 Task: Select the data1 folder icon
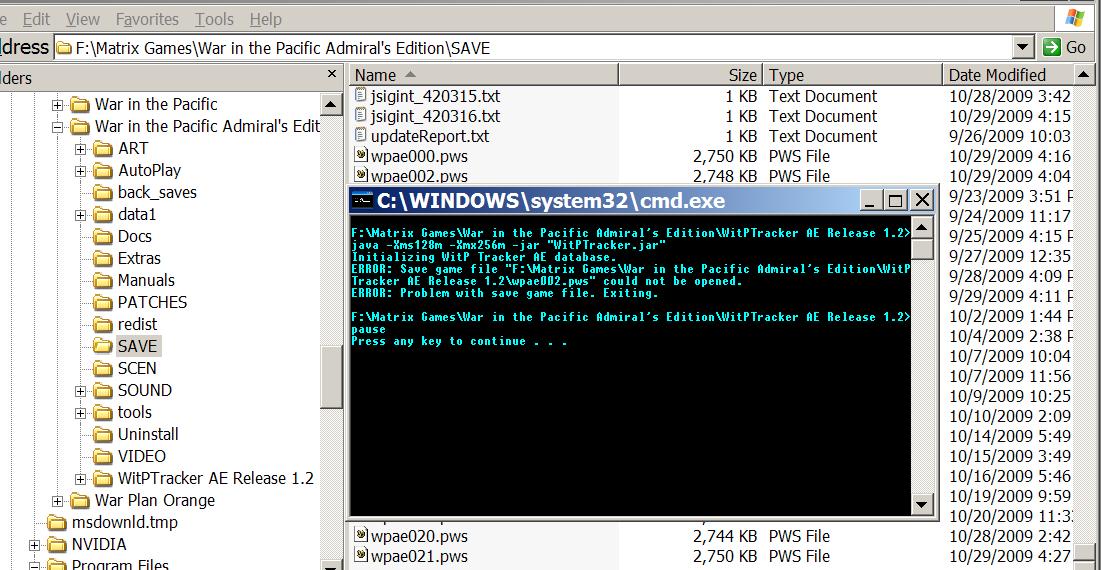coord(103,215)
